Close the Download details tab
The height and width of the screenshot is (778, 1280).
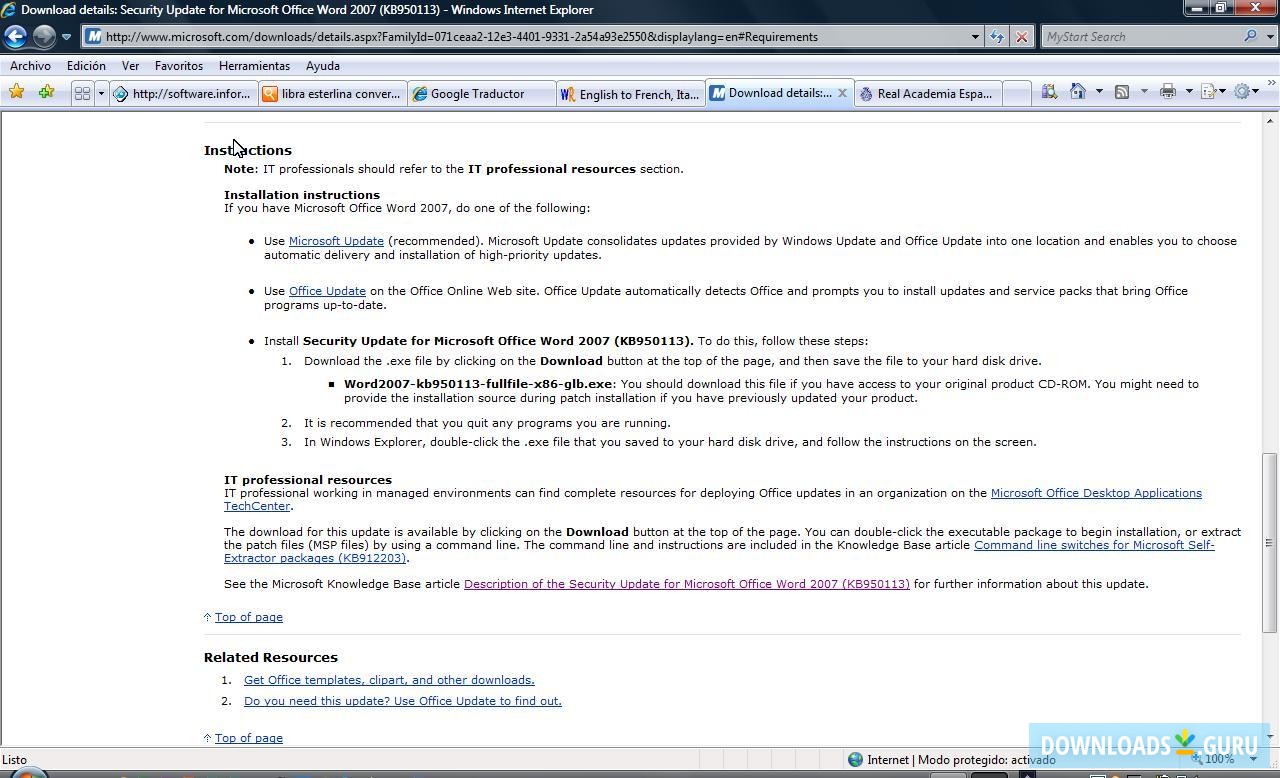842,93
